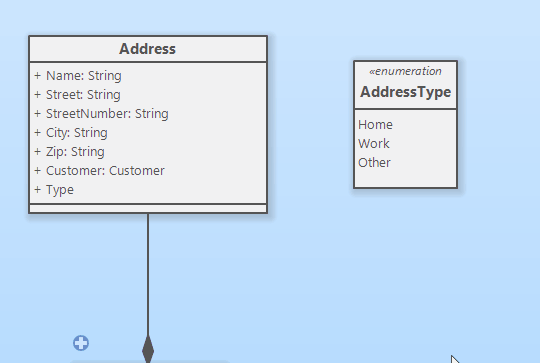Select the Address class title
This screenshot has height=363, width=540.
point(147,49)
